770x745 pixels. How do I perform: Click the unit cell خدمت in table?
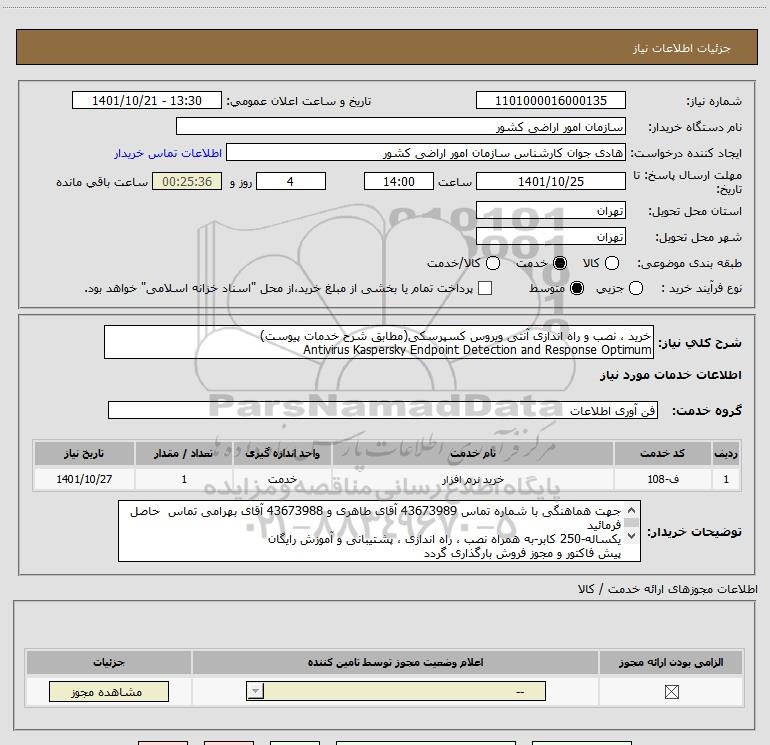click(282, 479)
